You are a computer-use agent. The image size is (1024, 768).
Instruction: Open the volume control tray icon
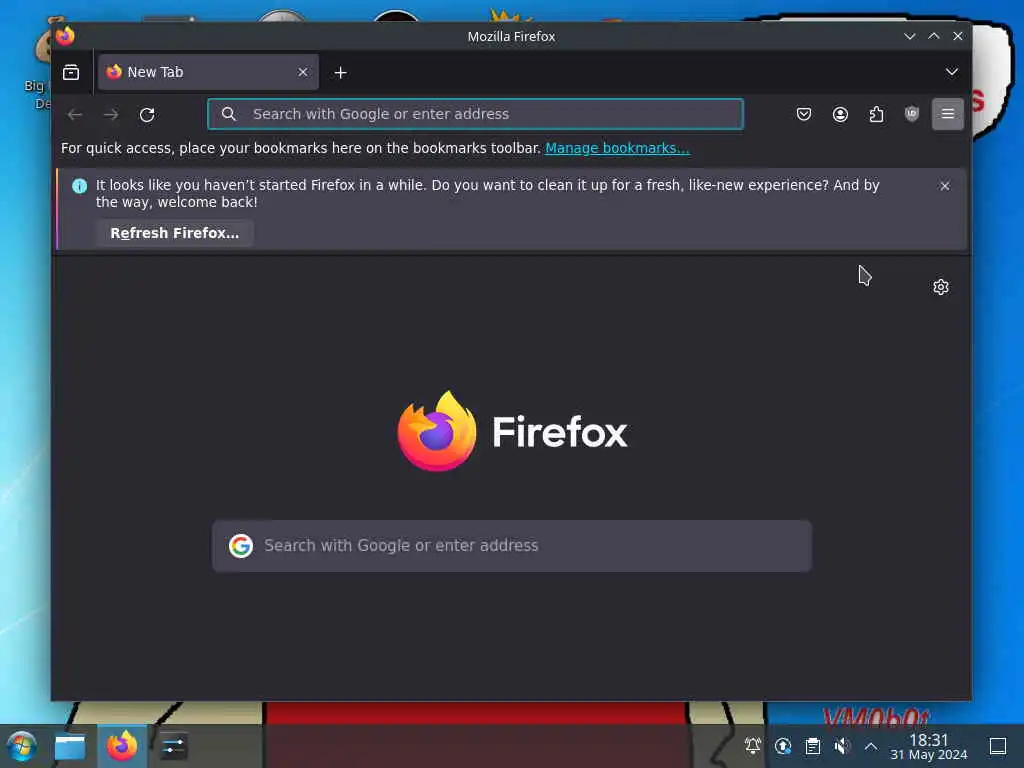842,746
